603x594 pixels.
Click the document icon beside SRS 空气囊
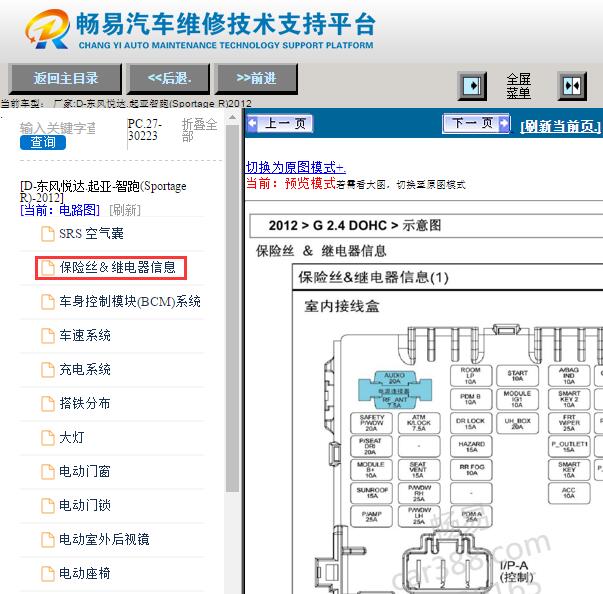[48, 234]
